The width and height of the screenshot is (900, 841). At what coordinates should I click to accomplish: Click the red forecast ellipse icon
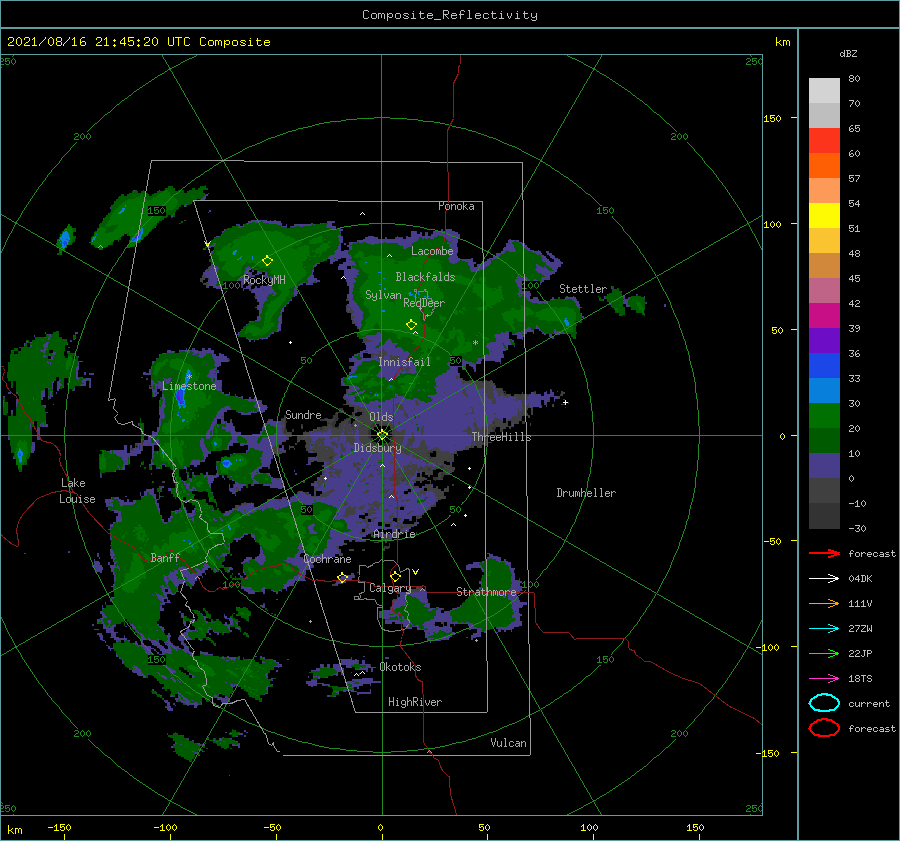[824, 728]
